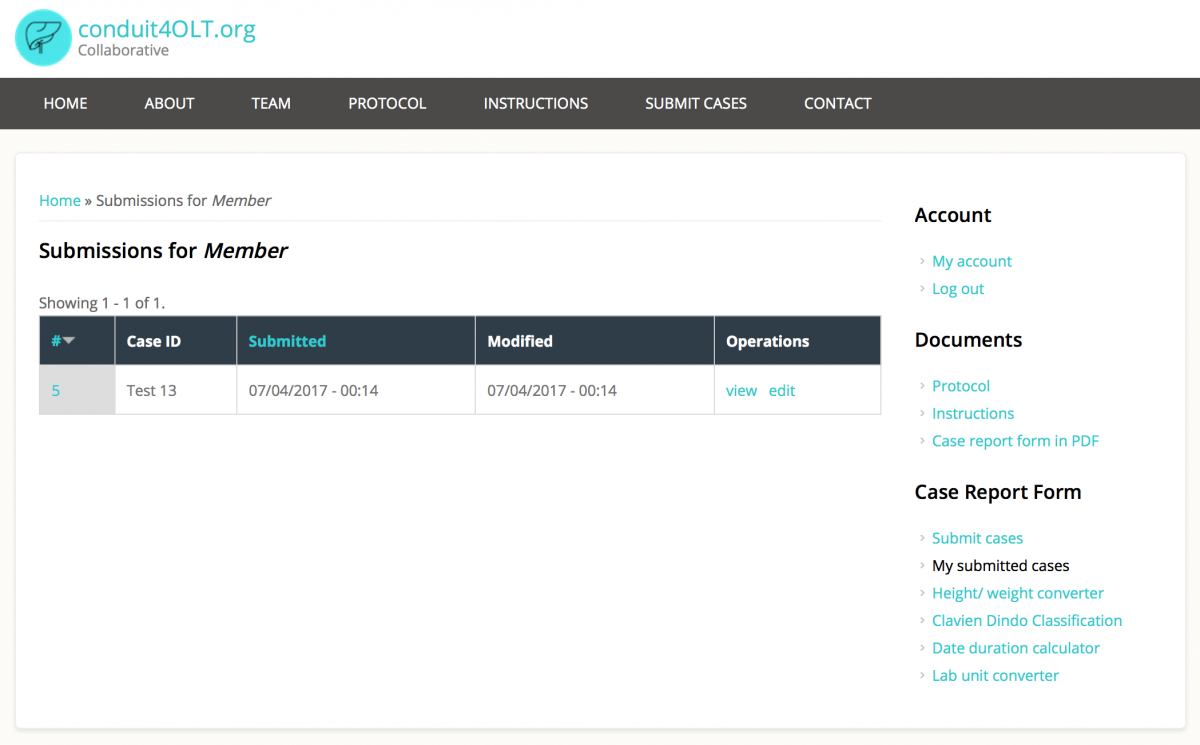Open the HOME menu item
1200x745 pixels.
[x=65, y=103]
